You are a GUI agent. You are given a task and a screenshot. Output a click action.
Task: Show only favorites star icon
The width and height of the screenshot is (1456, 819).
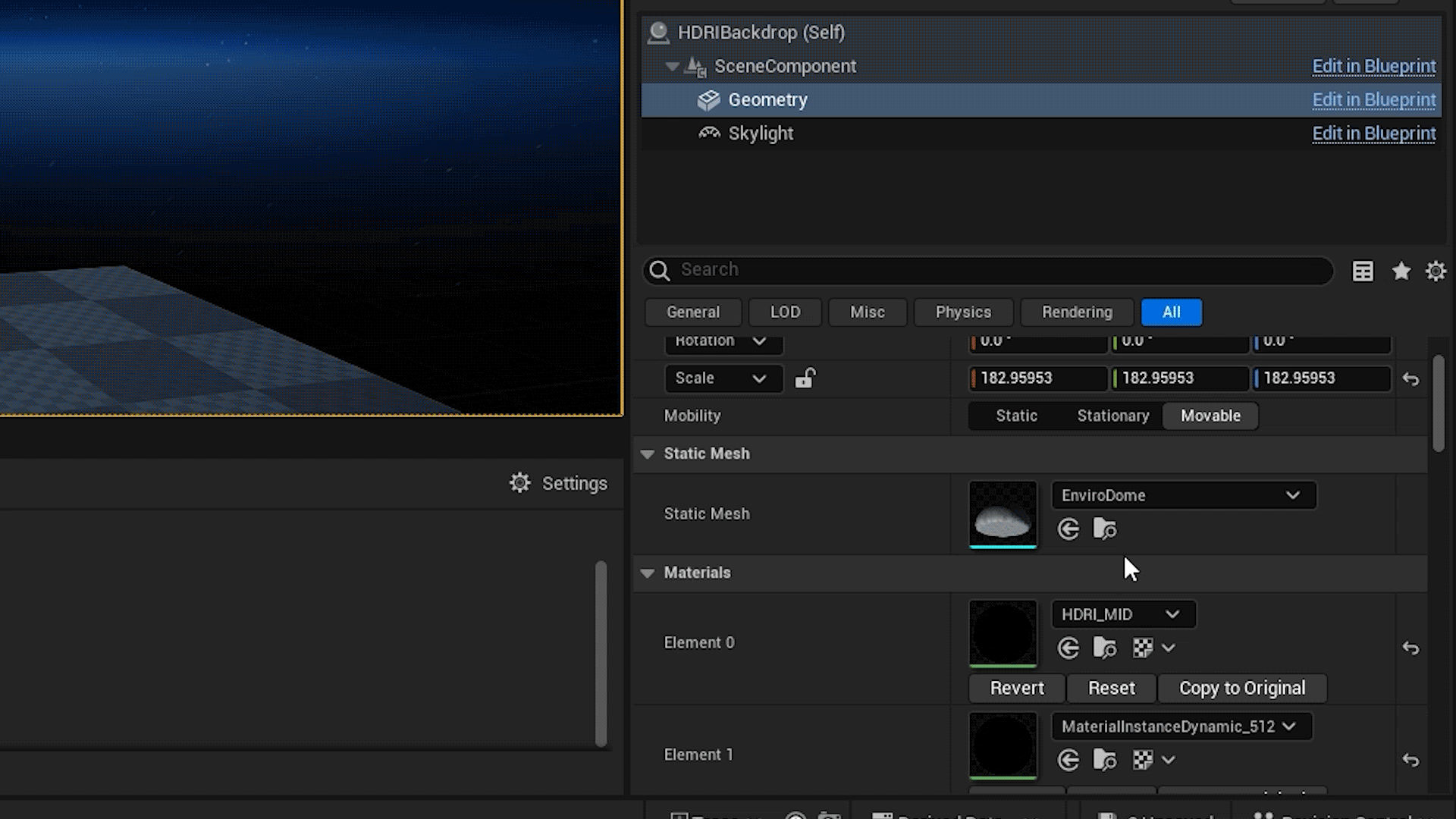tap(1401, 271)
